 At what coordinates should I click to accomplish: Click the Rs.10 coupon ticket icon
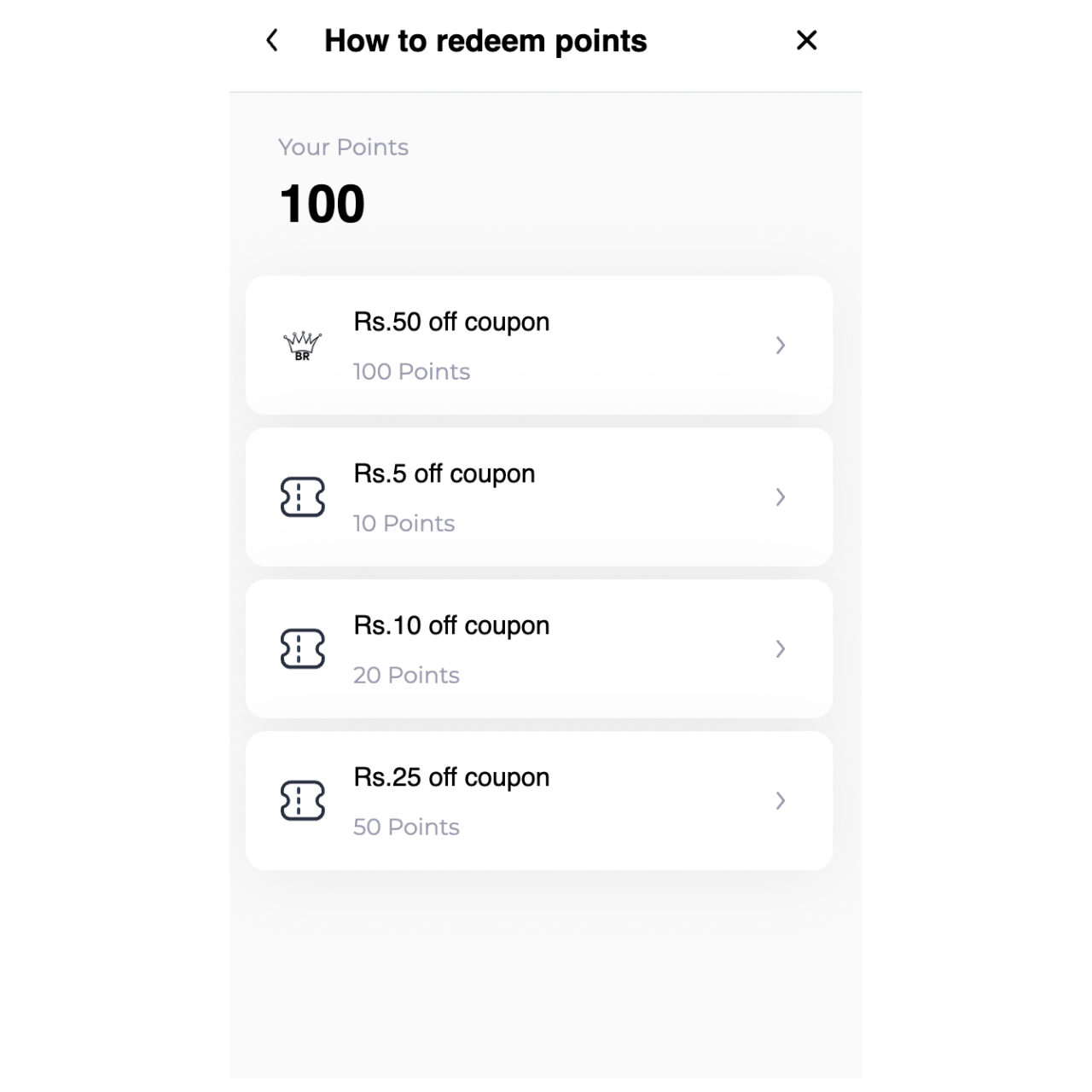303,649
